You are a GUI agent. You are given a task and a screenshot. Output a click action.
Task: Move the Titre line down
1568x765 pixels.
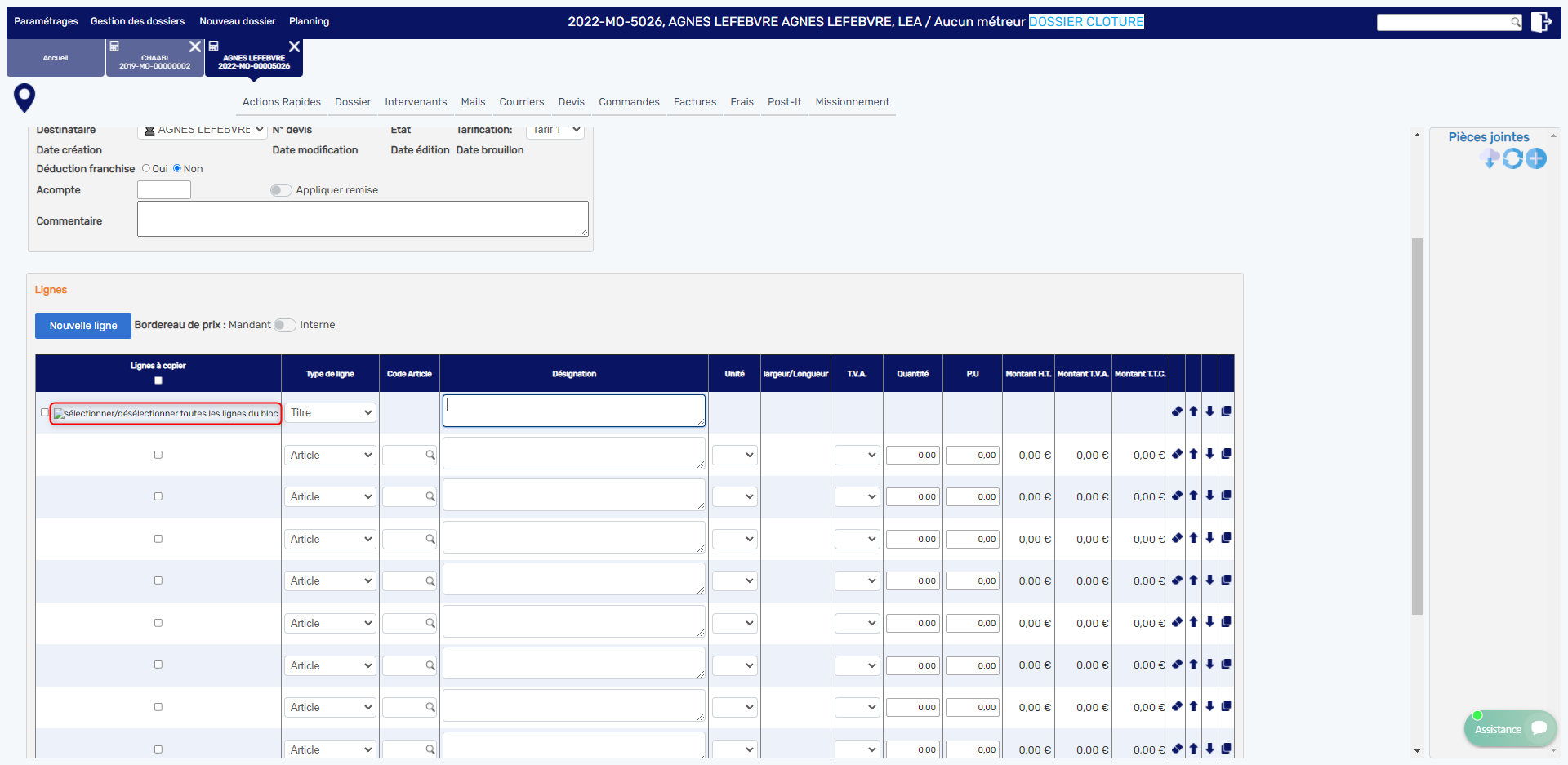(x=1209, y=411)
